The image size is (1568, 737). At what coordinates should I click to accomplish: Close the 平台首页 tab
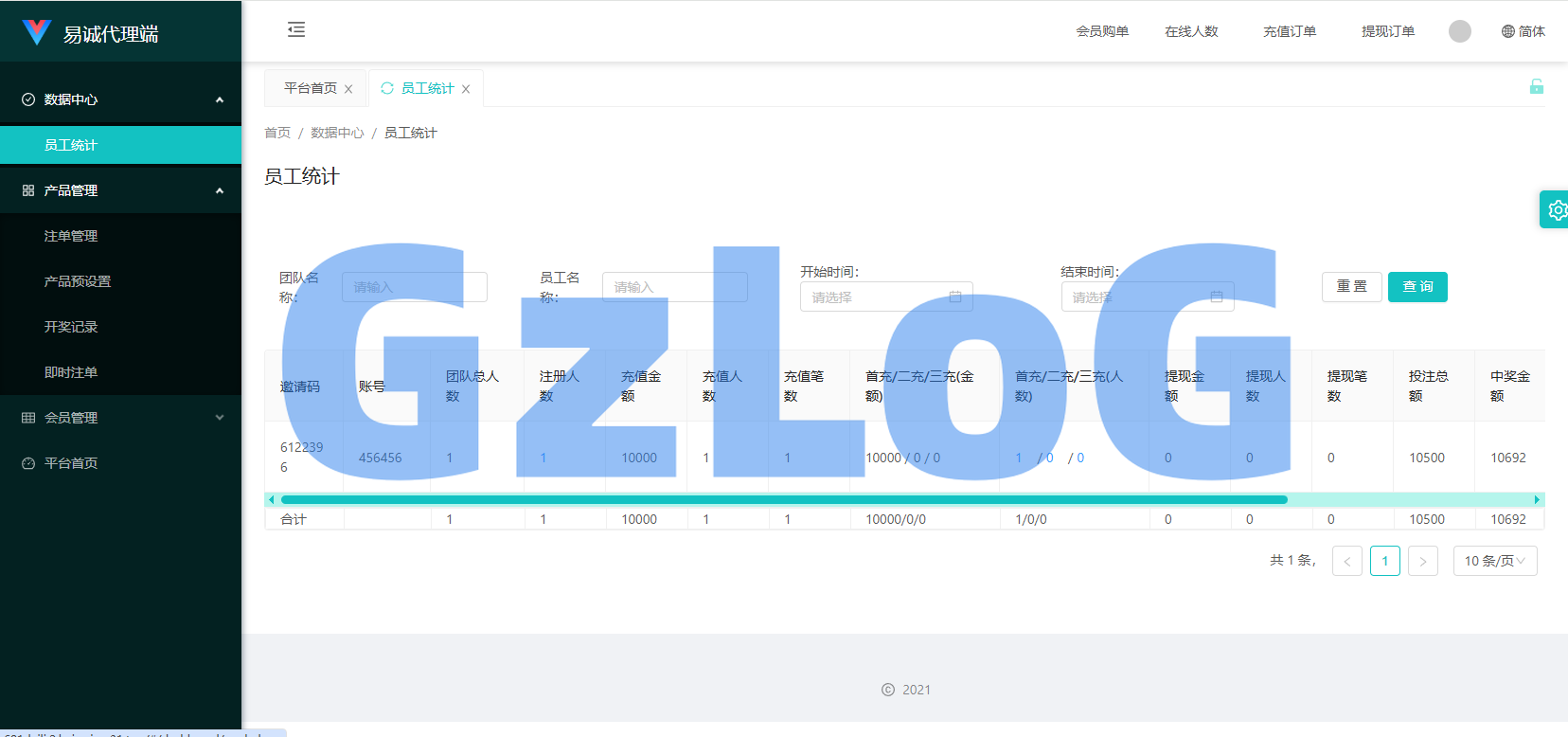point(348,89)
